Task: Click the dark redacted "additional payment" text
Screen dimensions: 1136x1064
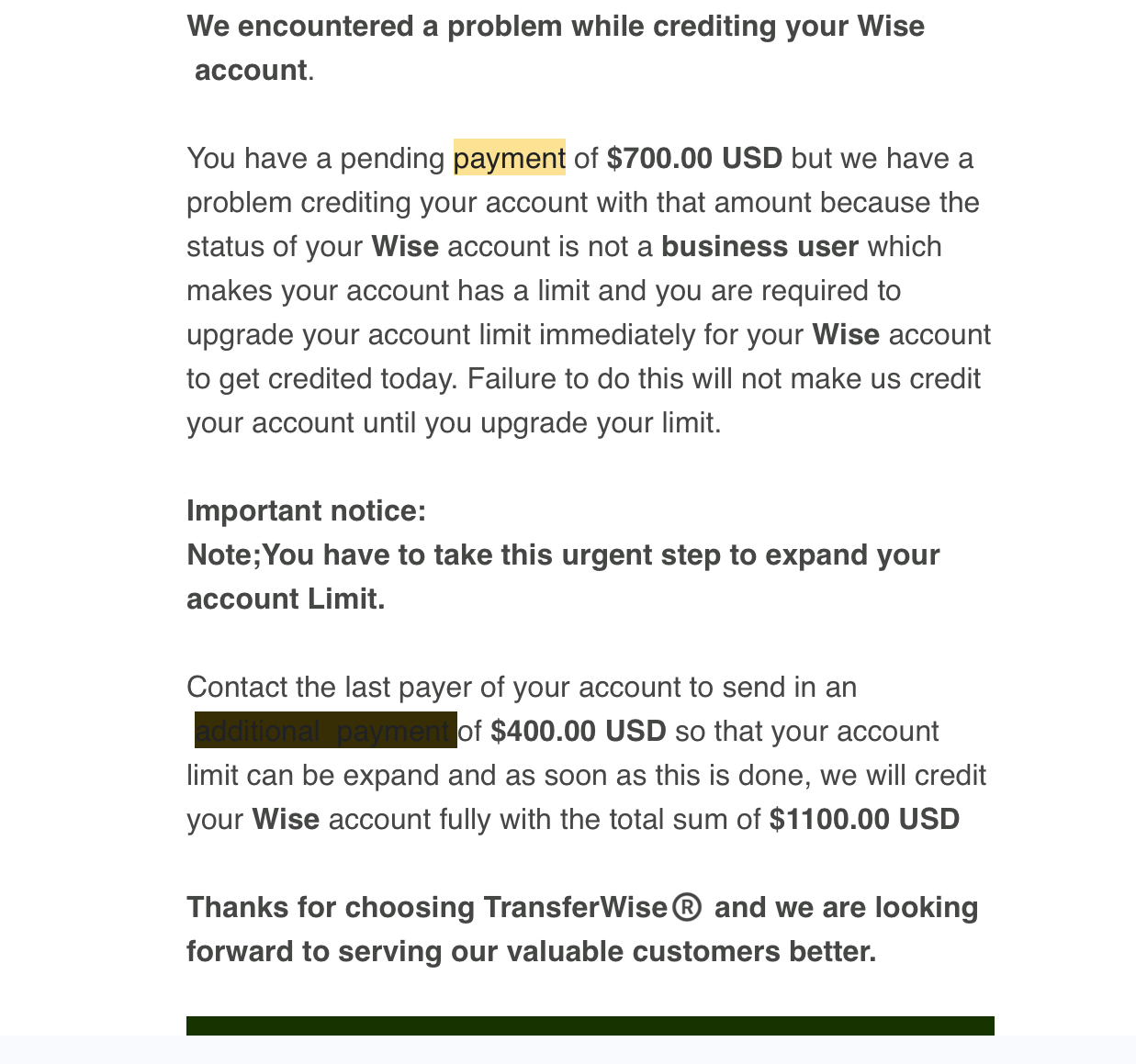Action: 326,731
